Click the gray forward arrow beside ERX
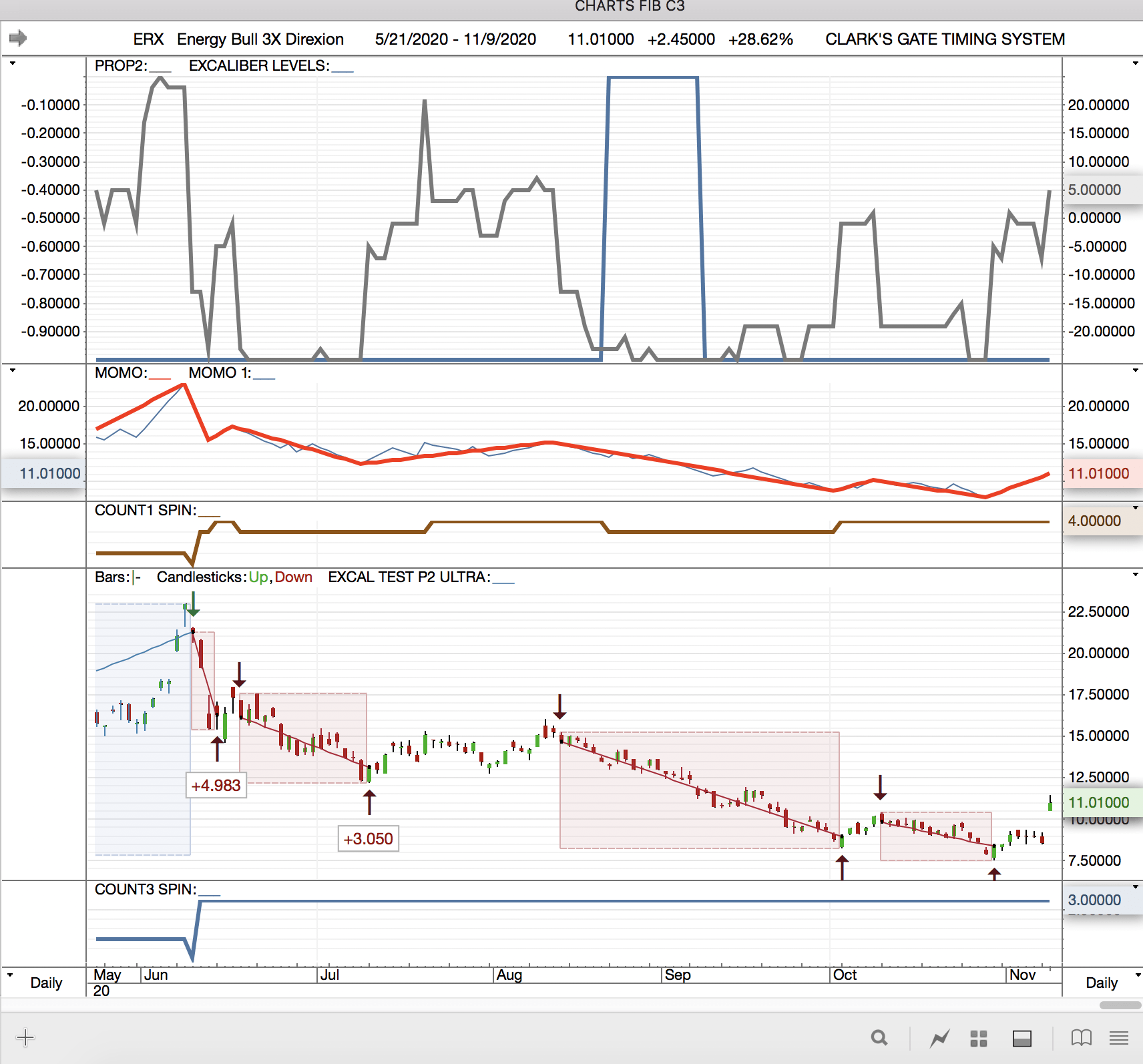Viewport: 1143px width, 1064px height. coord(18,38)
